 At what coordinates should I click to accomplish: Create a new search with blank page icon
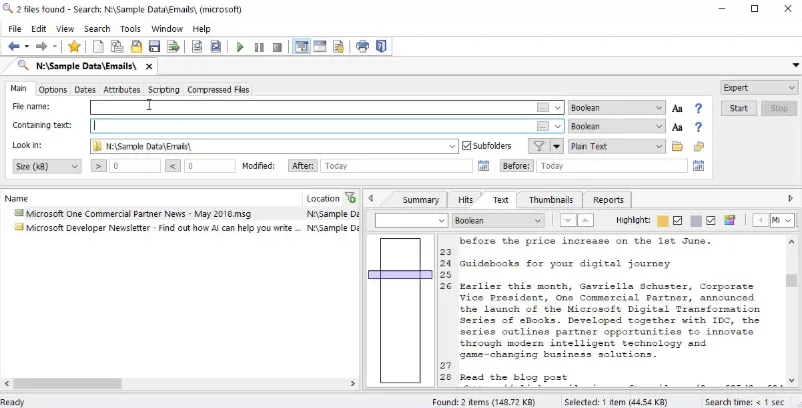(x=98, y=47)
